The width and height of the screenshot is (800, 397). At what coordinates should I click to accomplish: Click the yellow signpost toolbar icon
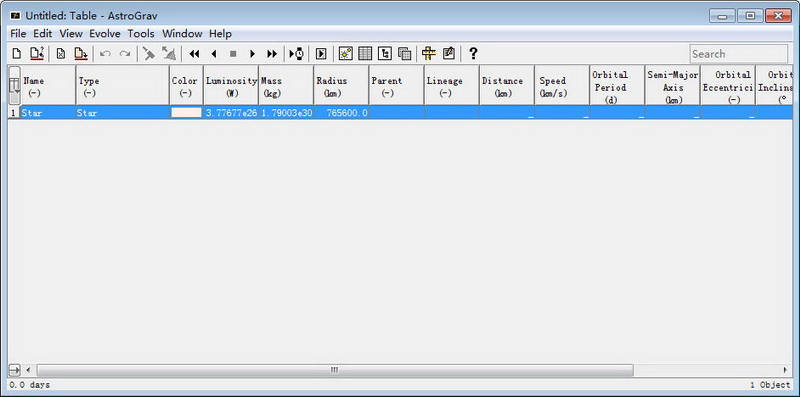pyautogui.click(x=429, y=54)
